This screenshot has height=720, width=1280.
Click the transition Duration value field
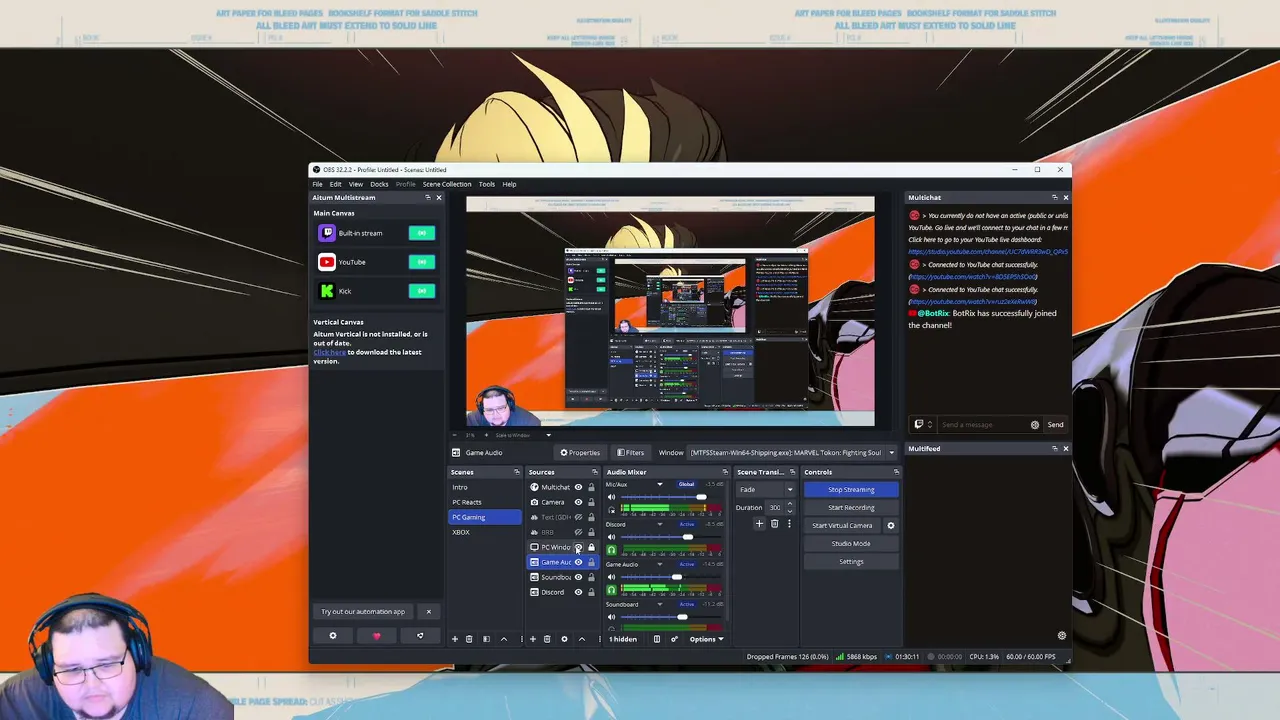click(777, 508)
